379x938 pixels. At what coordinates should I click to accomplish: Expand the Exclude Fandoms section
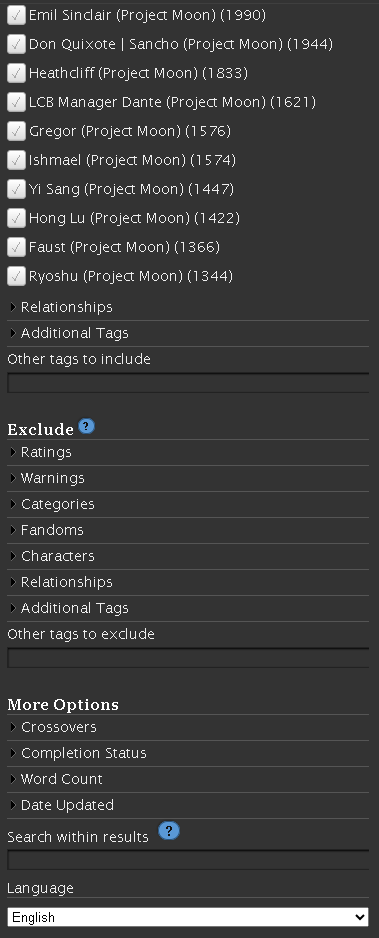click(188, 530)
